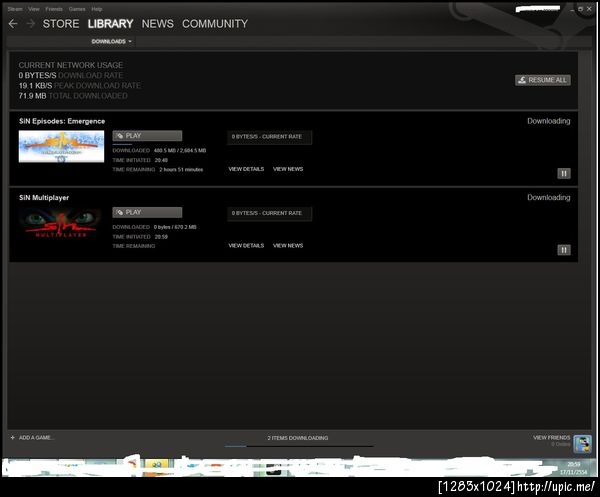
Task: View news for SiN Multiplayer
Action: 288,246
